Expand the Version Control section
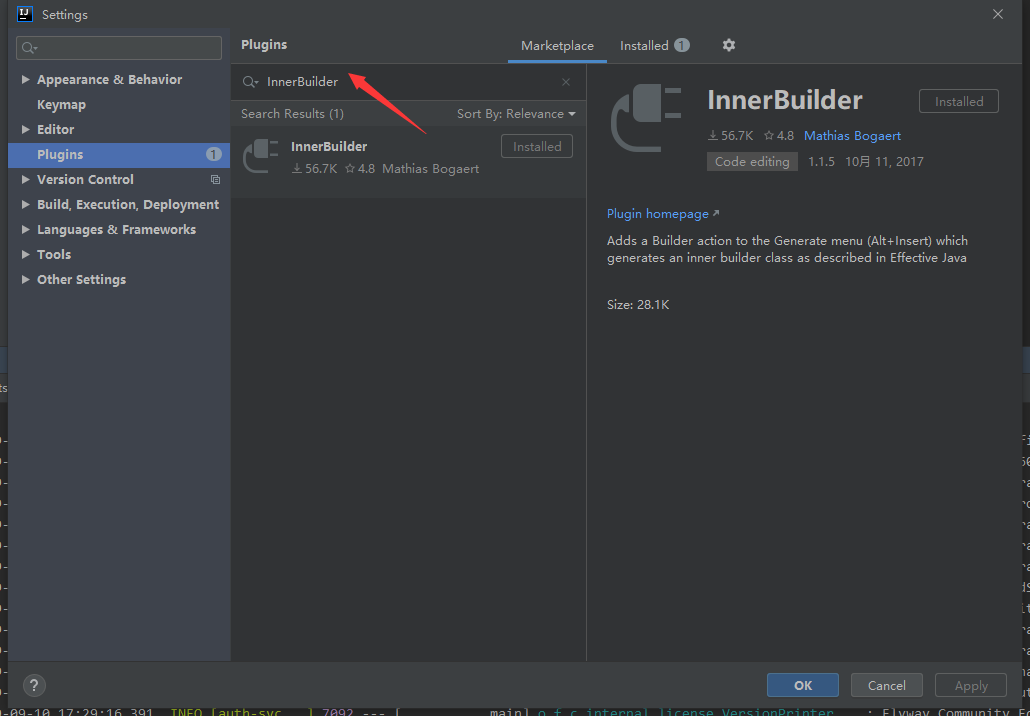The height and width of the screenshot is (716, 1030). coord(26,179)
